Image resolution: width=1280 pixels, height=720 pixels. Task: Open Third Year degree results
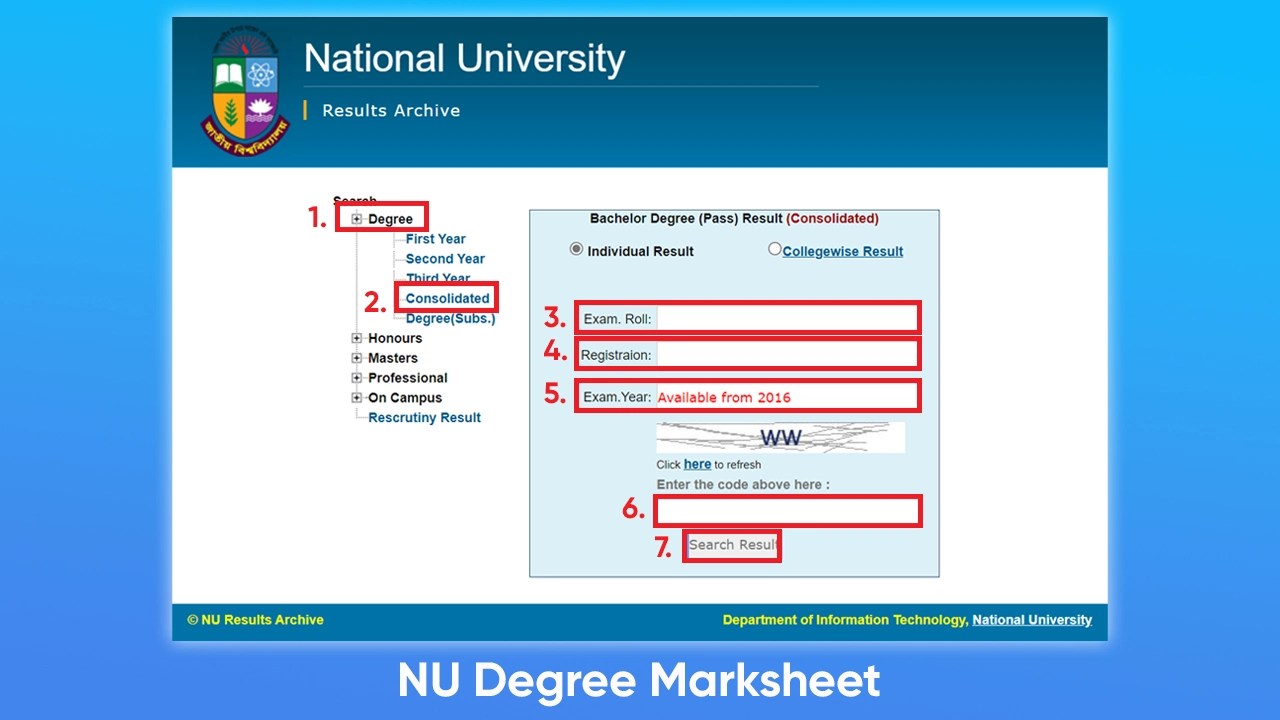coord(438,278)
